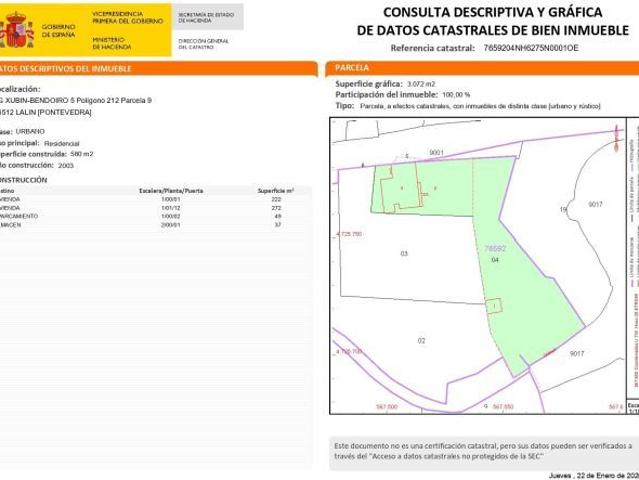
Task: Select the 'Referencia catastral:' label
Action: tap(432, 48)
